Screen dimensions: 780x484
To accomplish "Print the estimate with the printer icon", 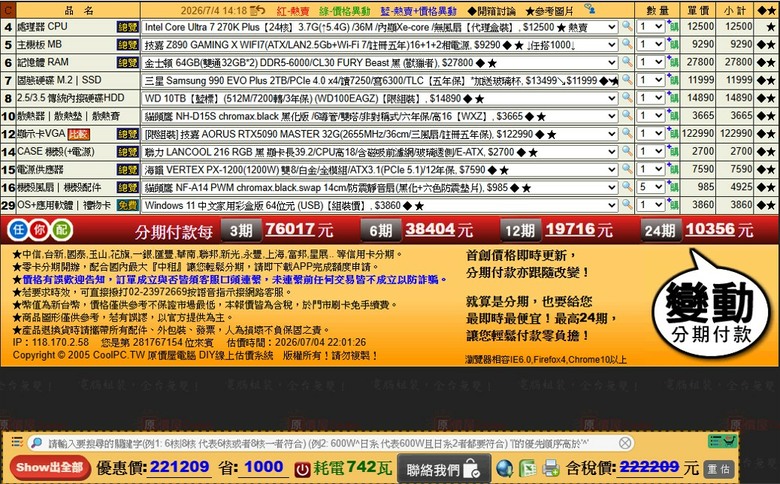I will click(x=551, y=468).
